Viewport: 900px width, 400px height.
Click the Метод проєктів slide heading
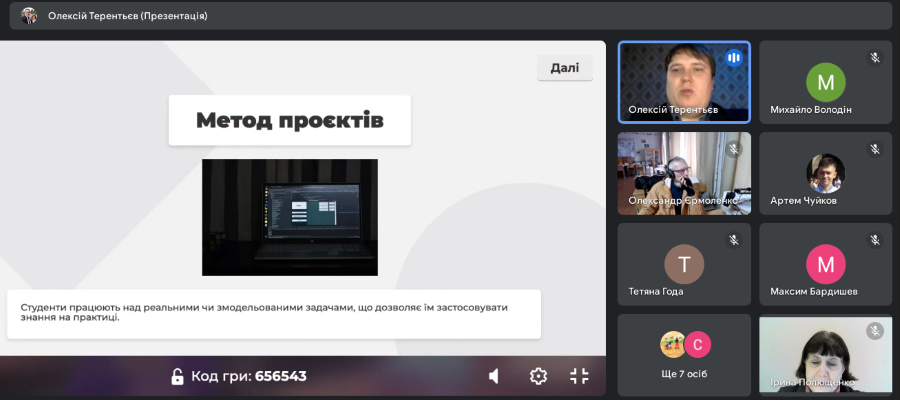pos(290,121)
